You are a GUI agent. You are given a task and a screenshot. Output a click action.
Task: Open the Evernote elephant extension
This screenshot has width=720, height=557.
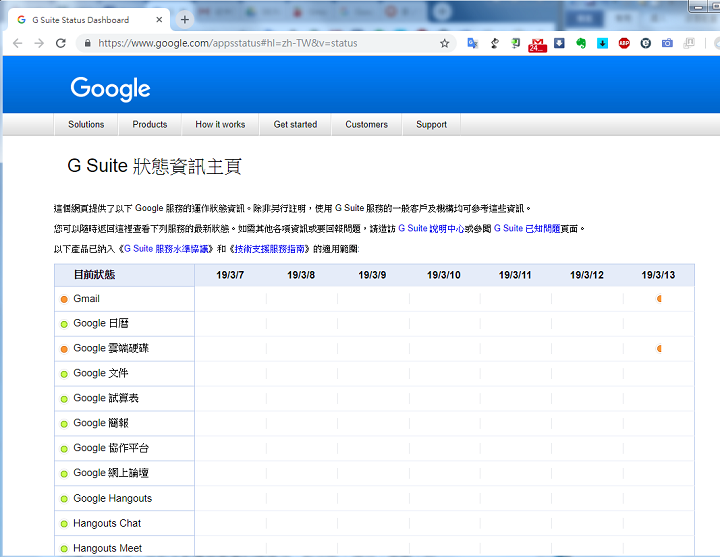click(581, 43)
